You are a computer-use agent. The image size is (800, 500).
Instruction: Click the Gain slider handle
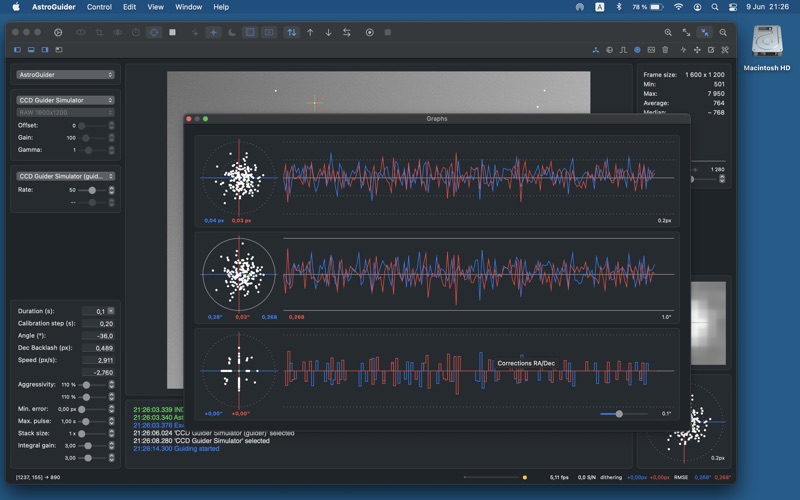[x=86, y=138]
